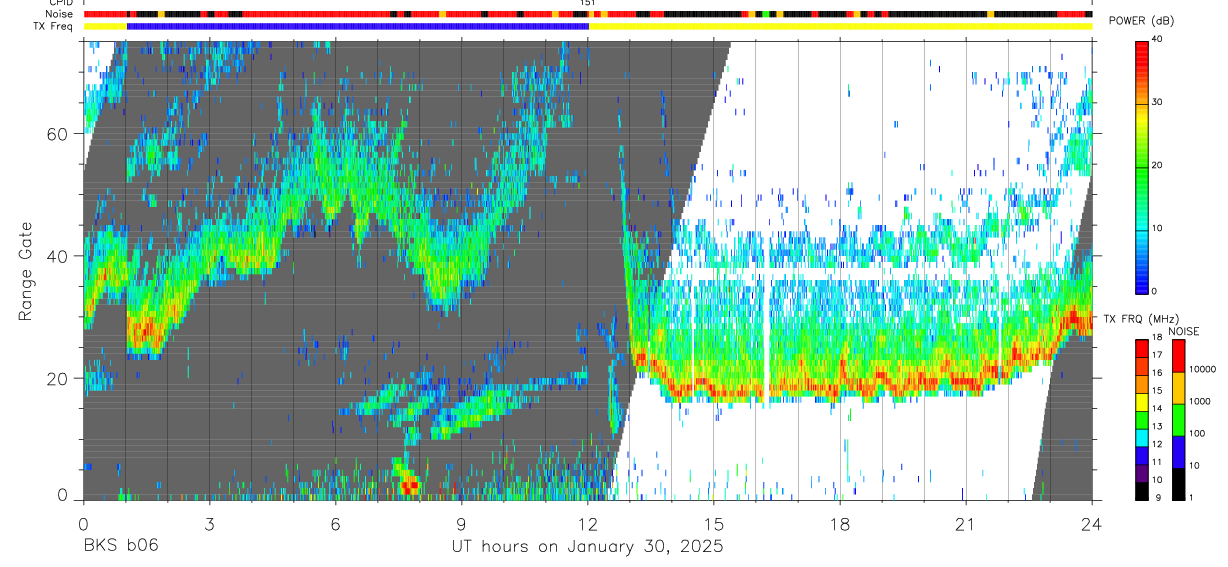
Task: Click the Noise color strip above the plot
Action: [588, 14]
